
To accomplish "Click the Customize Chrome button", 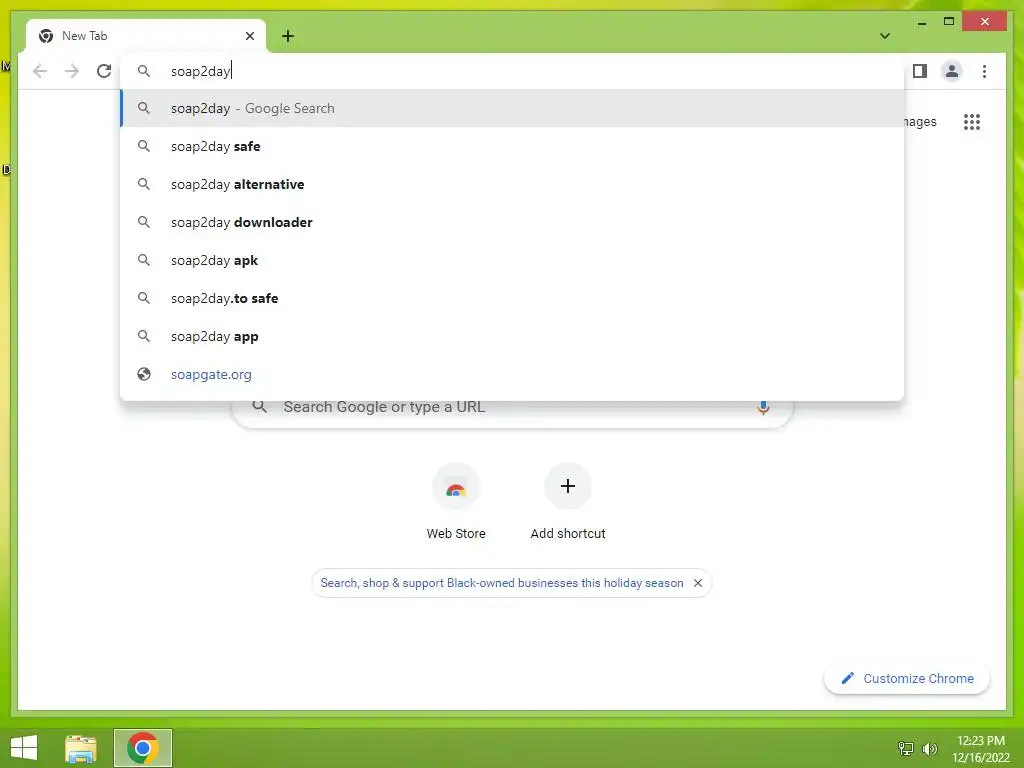I will tap(907, 679).
